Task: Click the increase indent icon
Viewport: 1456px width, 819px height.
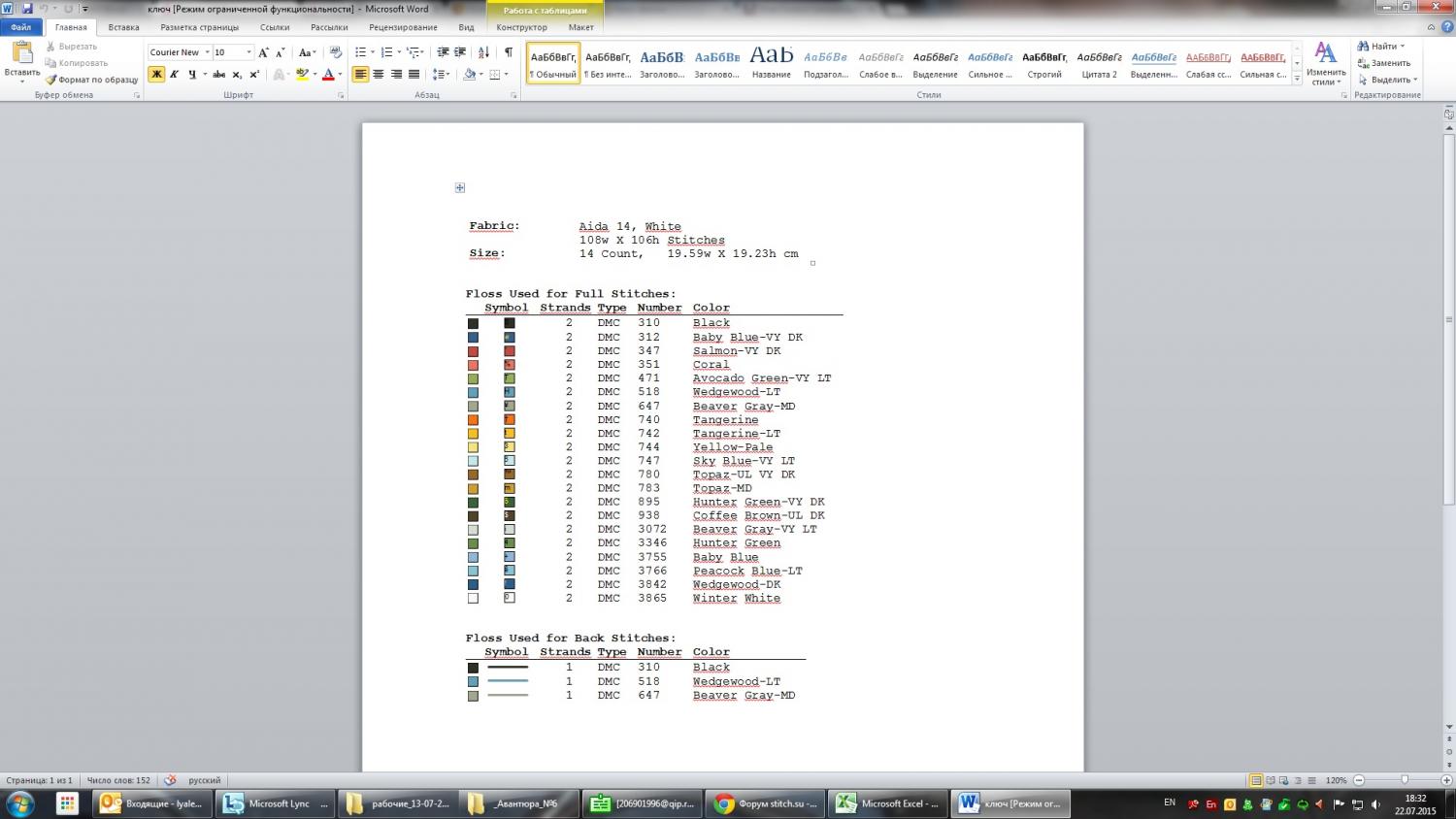Action: pos(460,52)
